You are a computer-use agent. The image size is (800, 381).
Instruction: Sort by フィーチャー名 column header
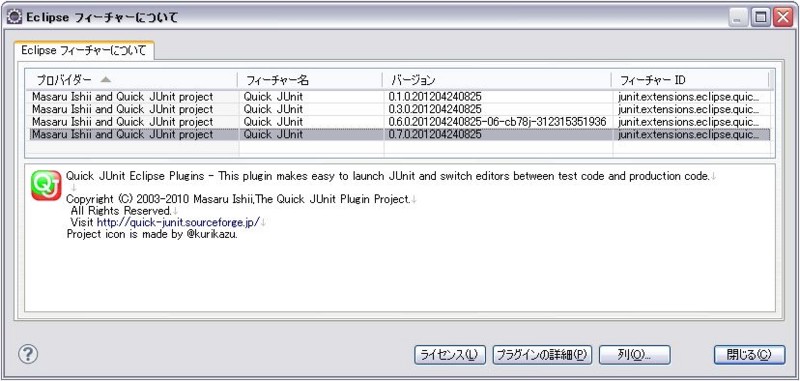coord(310,80)
